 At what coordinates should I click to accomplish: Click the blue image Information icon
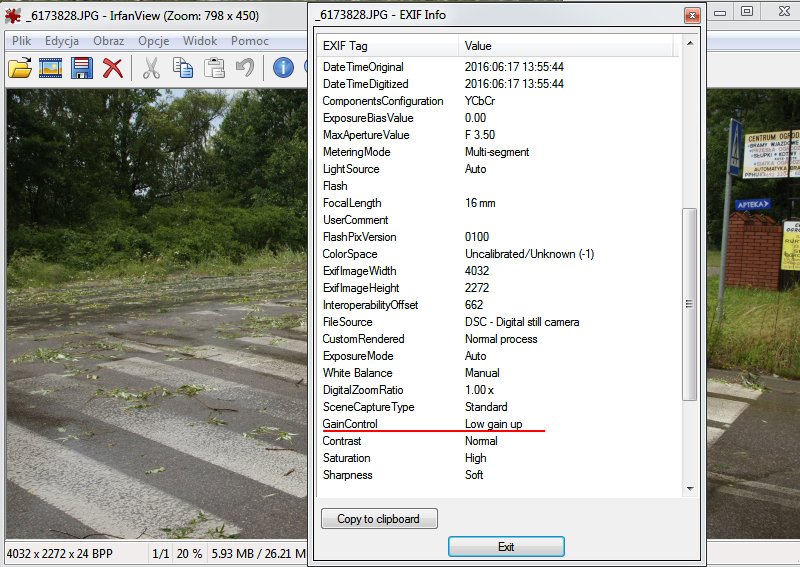point(283,68)
